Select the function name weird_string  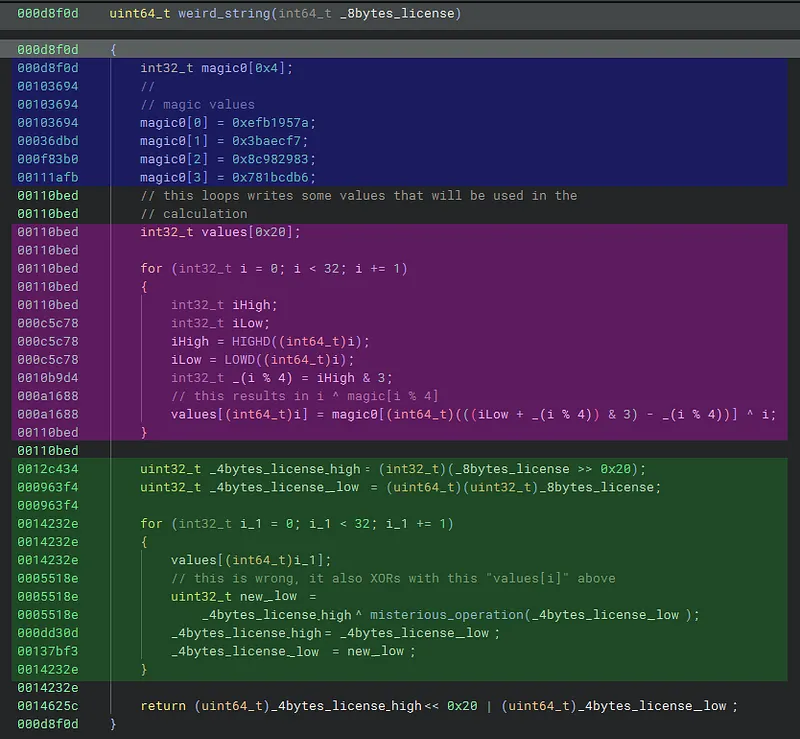pos(230,14)
